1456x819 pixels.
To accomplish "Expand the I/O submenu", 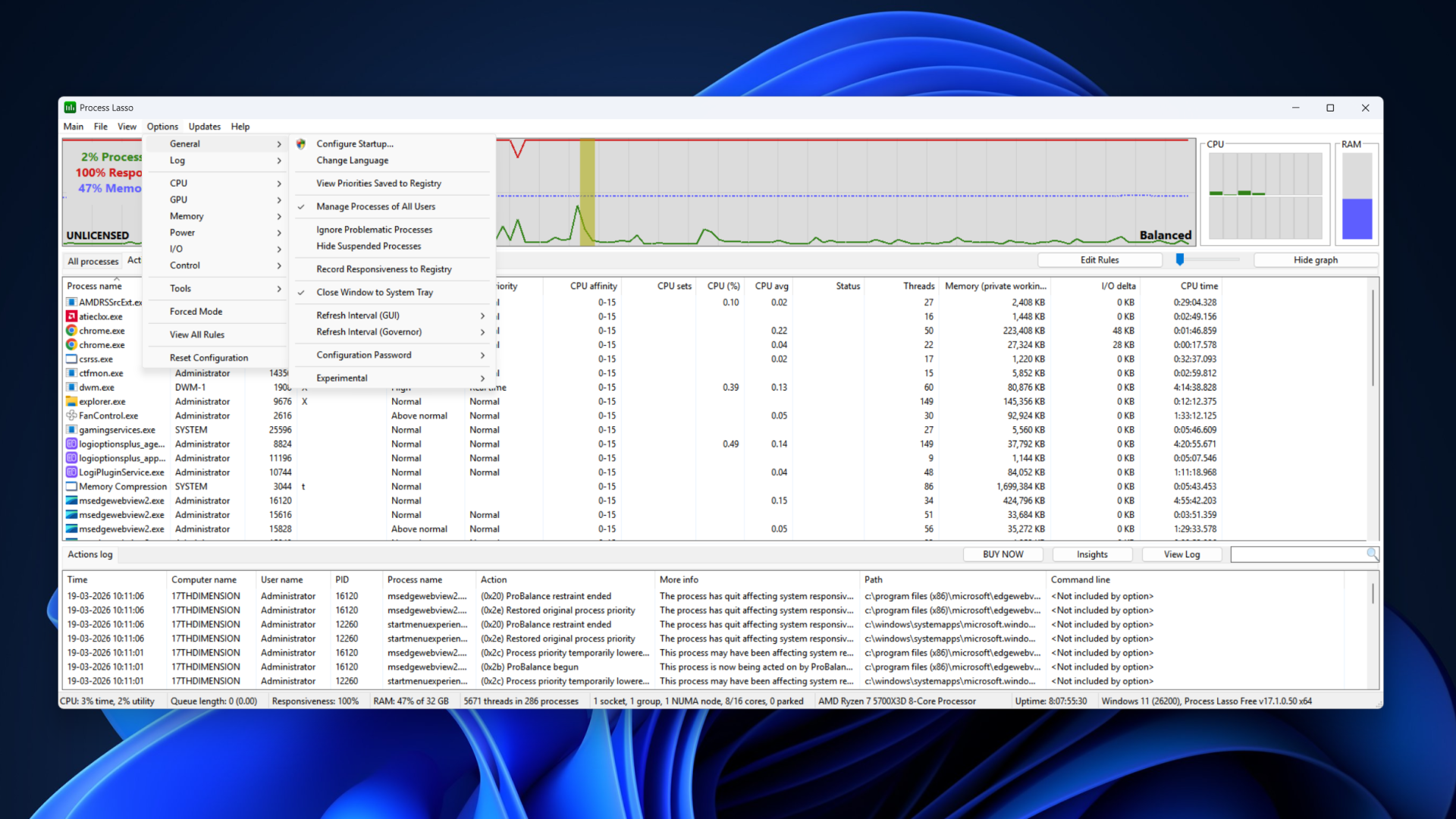I will click(216, 249).
